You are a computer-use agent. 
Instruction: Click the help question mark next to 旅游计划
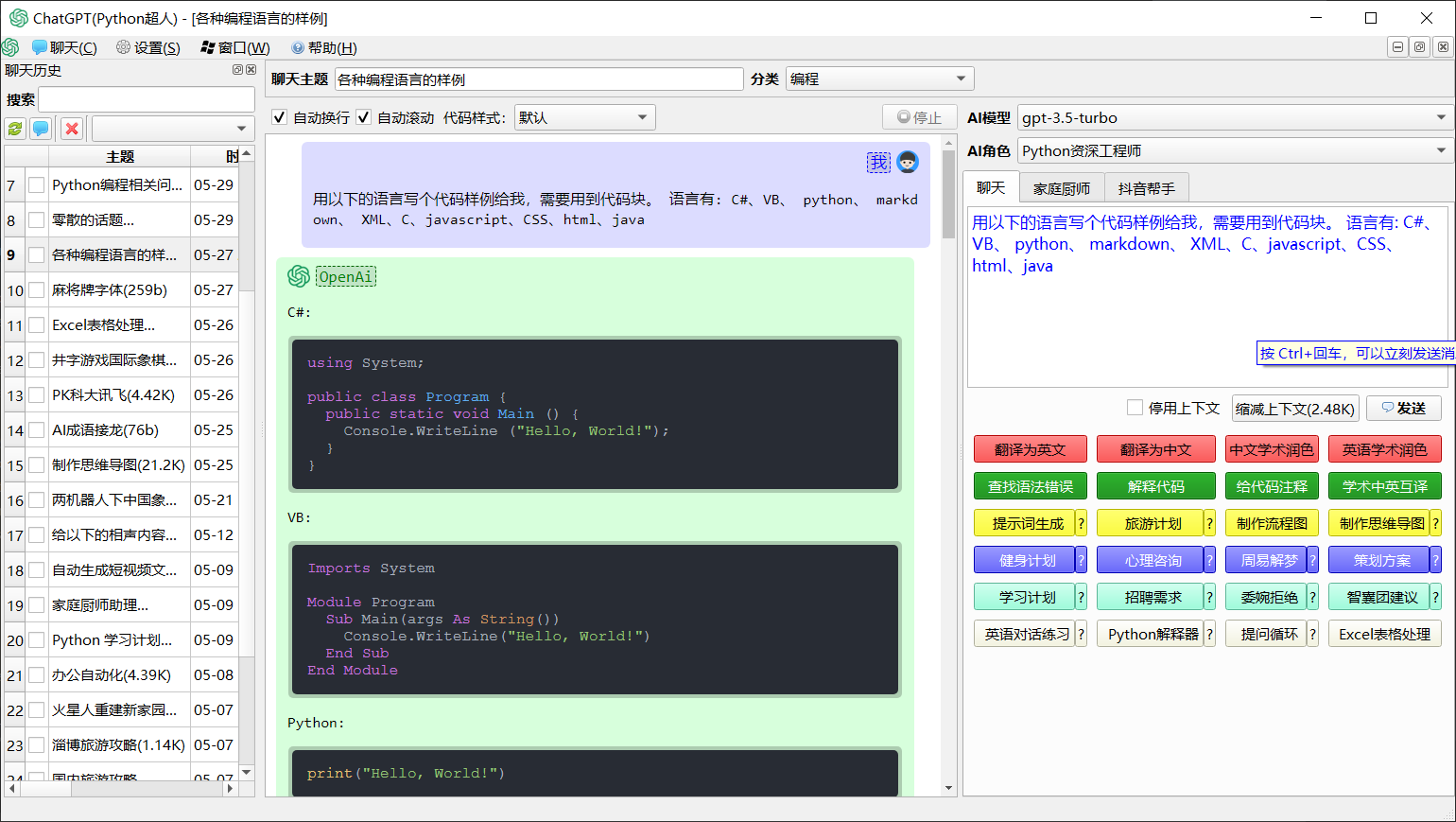click(1209, 523)
